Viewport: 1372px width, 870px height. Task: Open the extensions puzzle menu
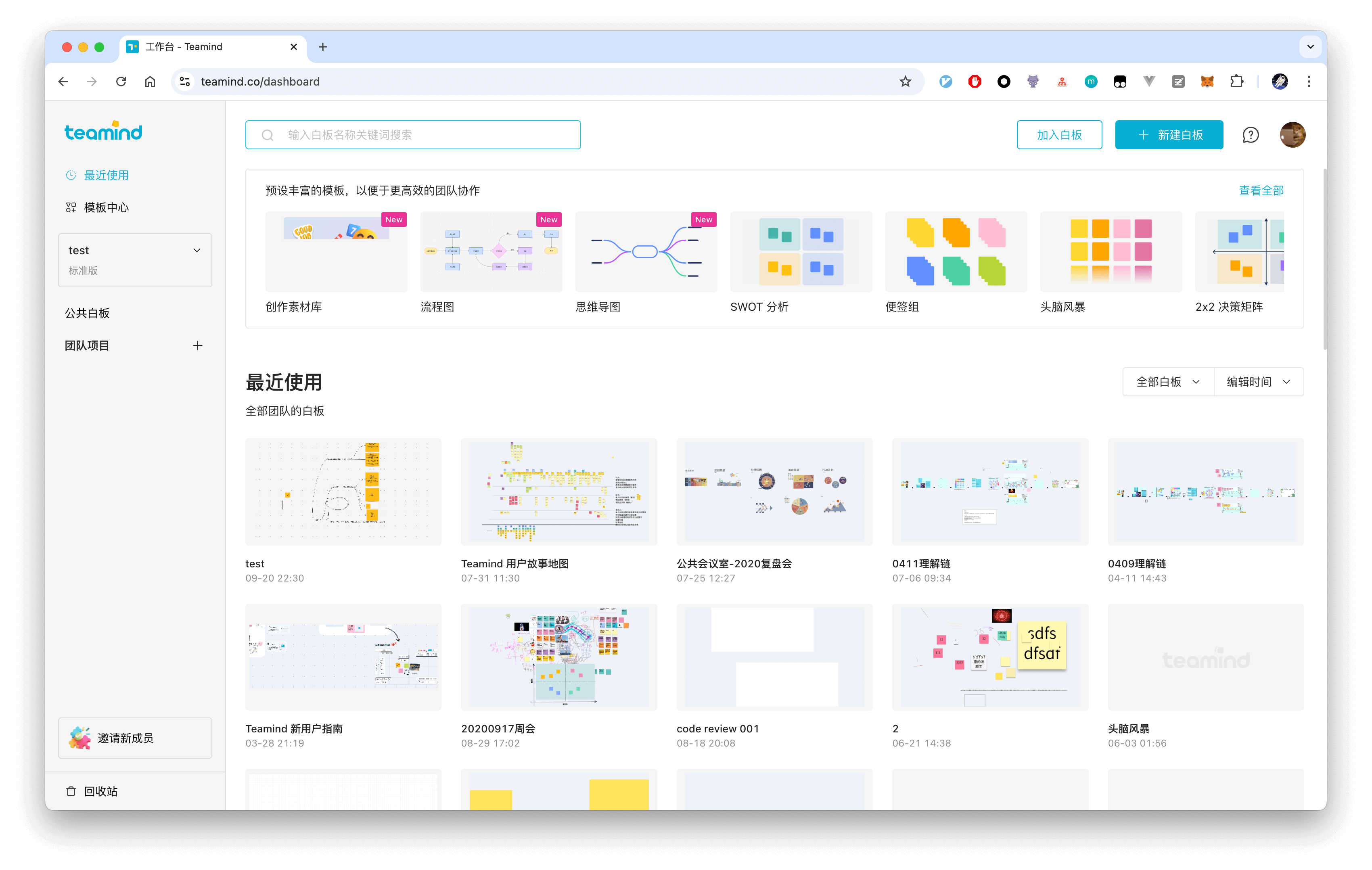[1236, 82]
